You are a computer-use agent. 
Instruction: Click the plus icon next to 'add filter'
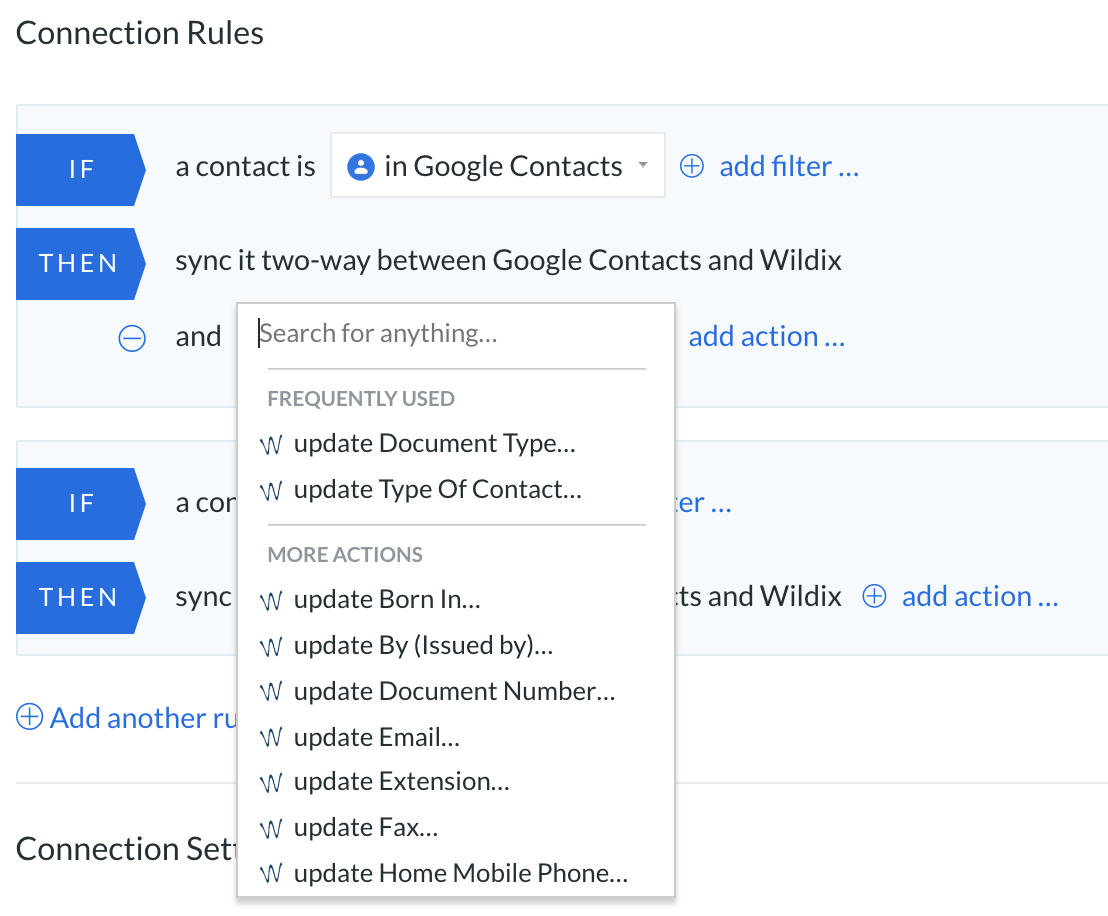[692, 166]
